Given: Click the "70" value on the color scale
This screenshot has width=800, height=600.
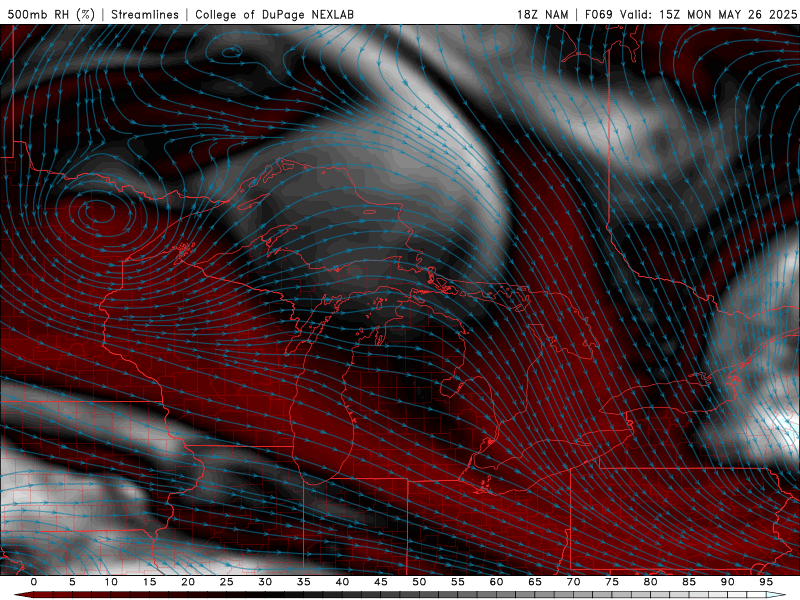Looking at the screenshot, I should click(x=573, y=582).
